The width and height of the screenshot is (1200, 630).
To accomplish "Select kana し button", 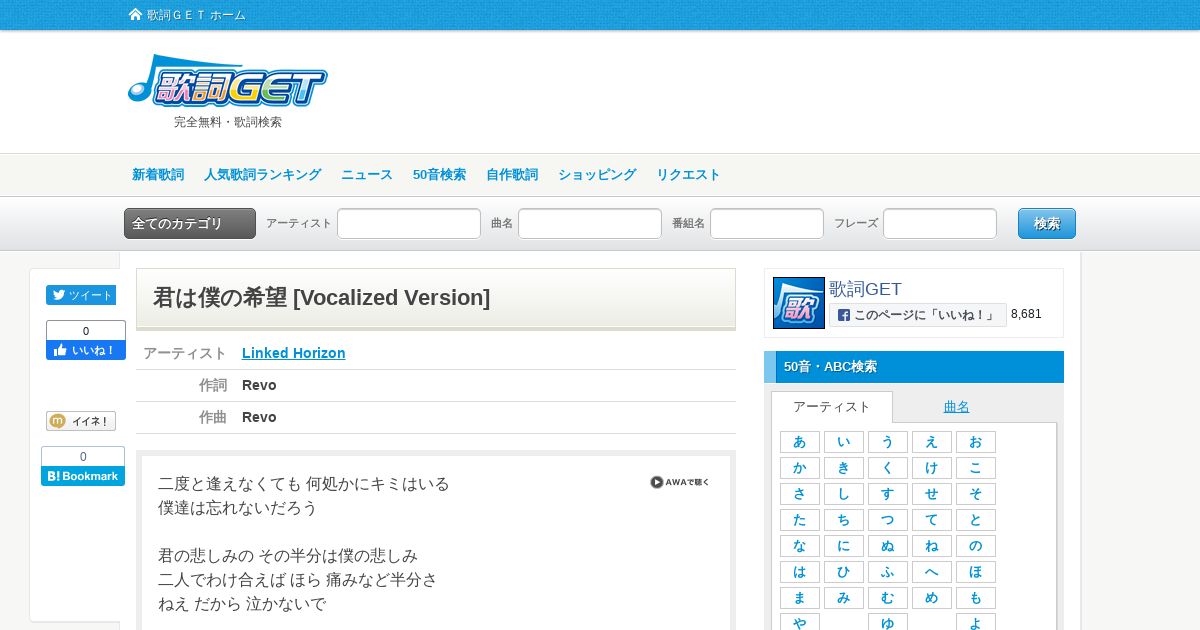I will [x=844, y=494].
